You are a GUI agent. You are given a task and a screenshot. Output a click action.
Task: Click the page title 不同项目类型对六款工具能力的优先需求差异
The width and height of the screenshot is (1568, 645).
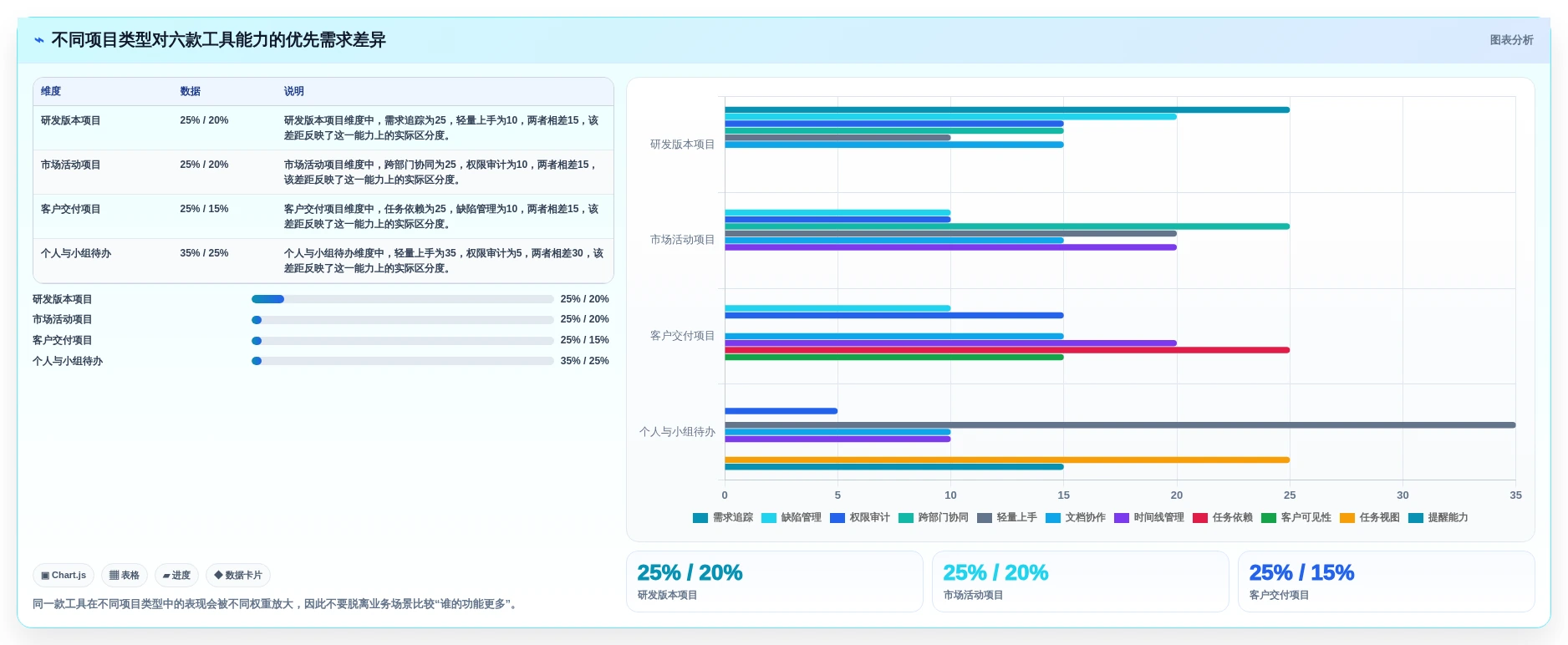219,40
